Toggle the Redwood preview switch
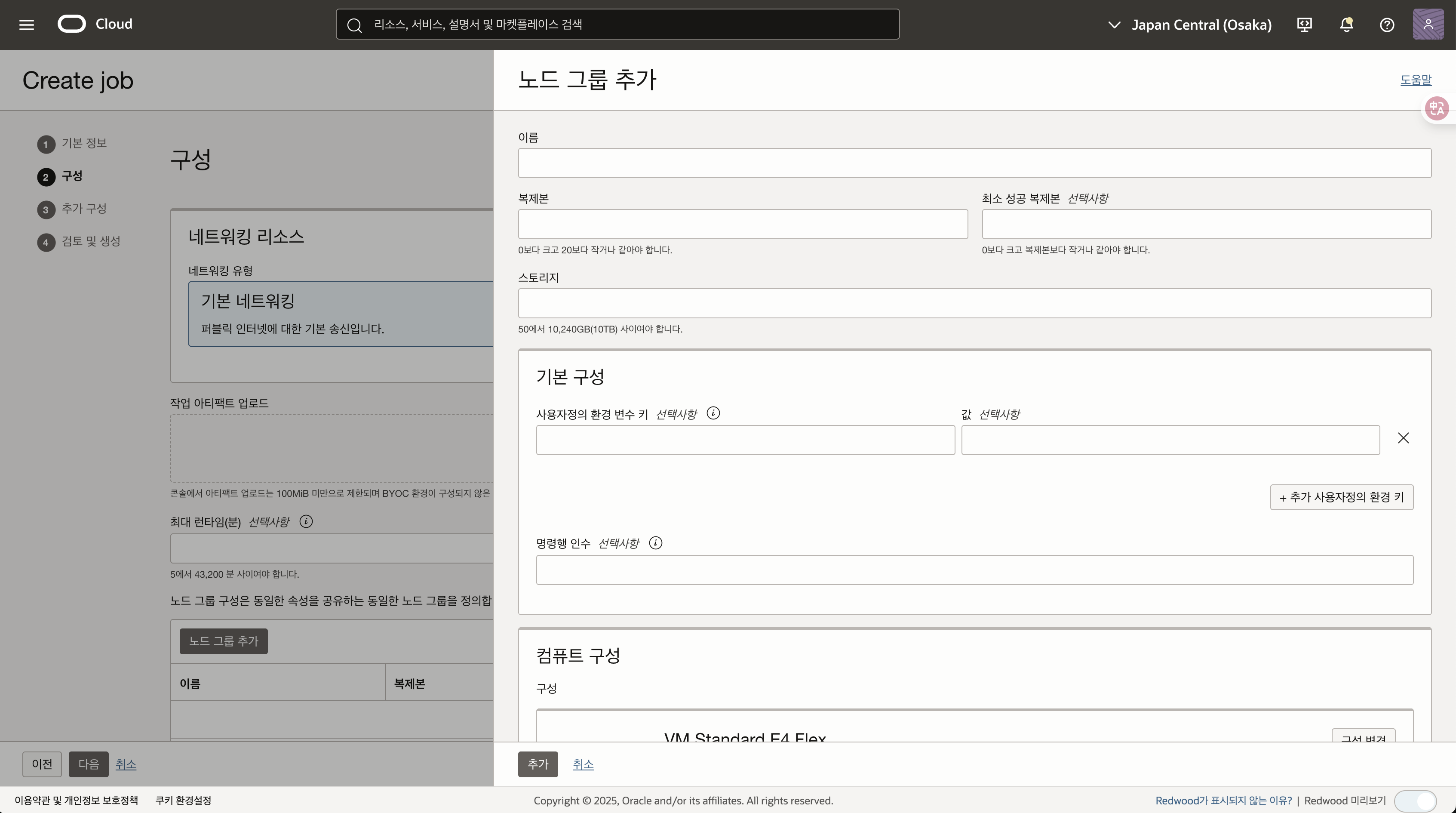The width and height of the screenshot is (1456, 813). [1415, 801]
